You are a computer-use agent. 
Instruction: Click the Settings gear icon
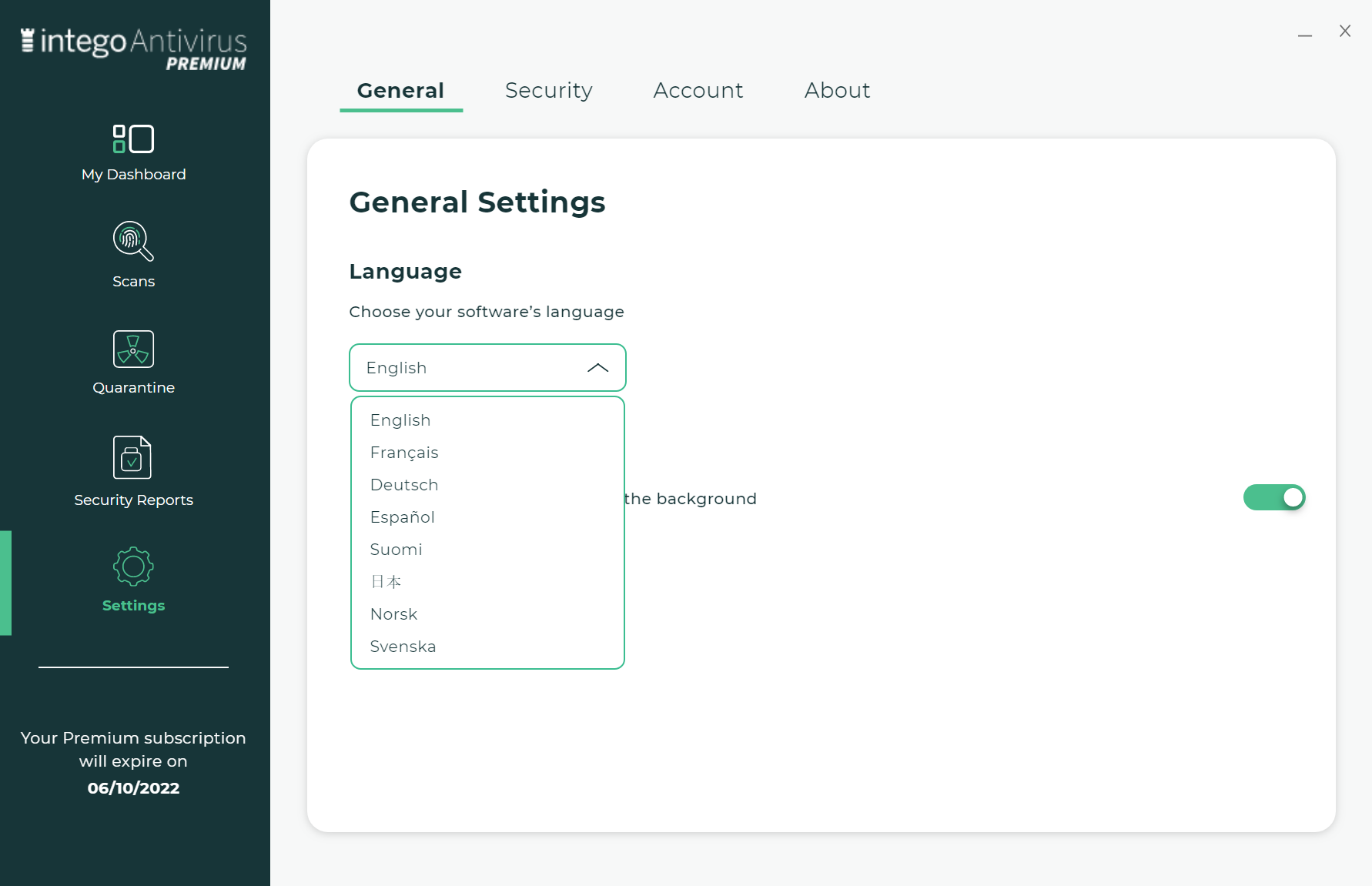pyautogui.click(x=133, y=567)
